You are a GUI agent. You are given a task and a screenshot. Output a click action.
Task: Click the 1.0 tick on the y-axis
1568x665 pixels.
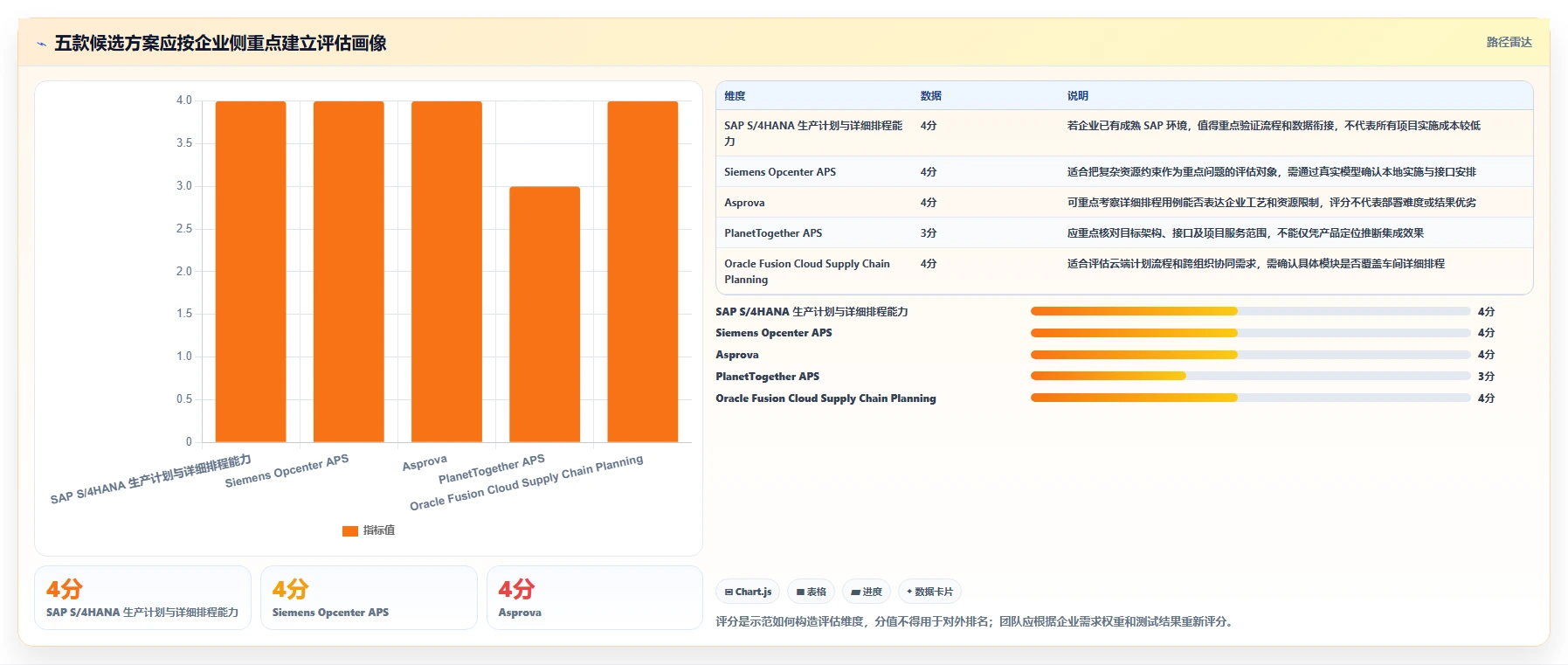tap(183, 357)
